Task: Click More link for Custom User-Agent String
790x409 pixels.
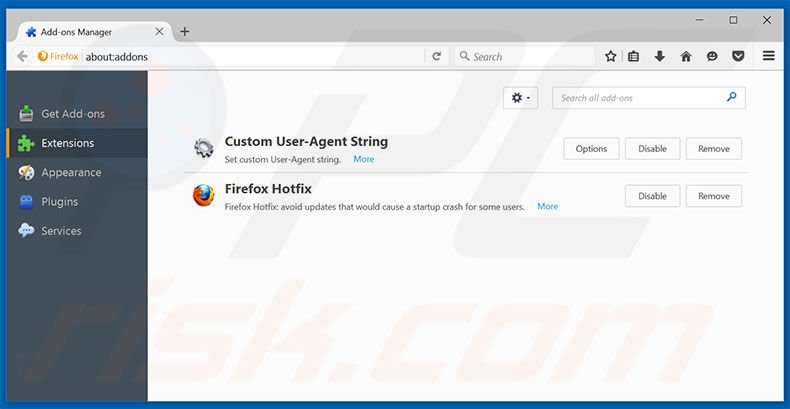Action: pos(363,159)
